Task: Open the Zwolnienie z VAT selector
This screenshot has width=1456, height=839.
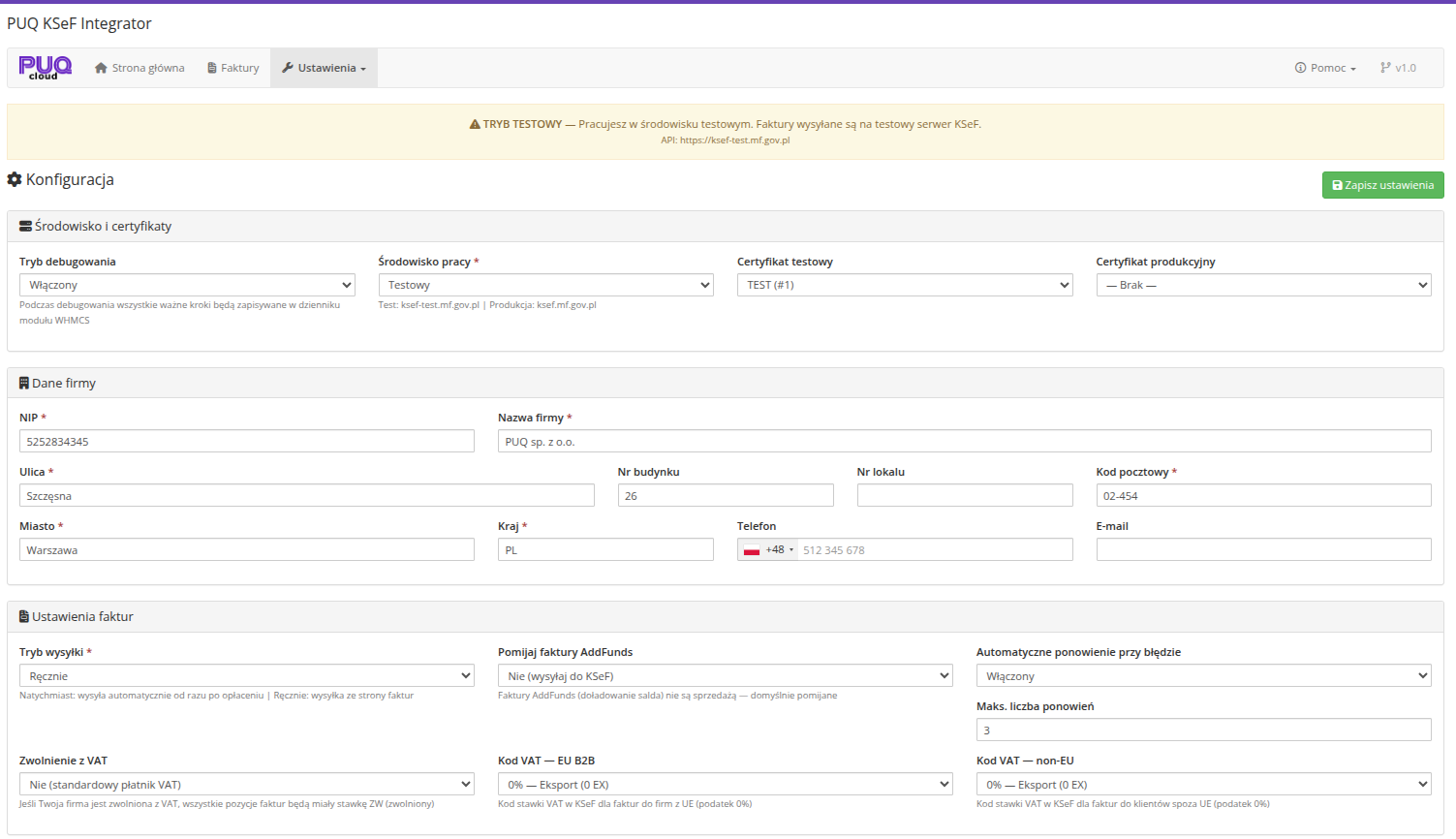Action: tap(246, 785)
